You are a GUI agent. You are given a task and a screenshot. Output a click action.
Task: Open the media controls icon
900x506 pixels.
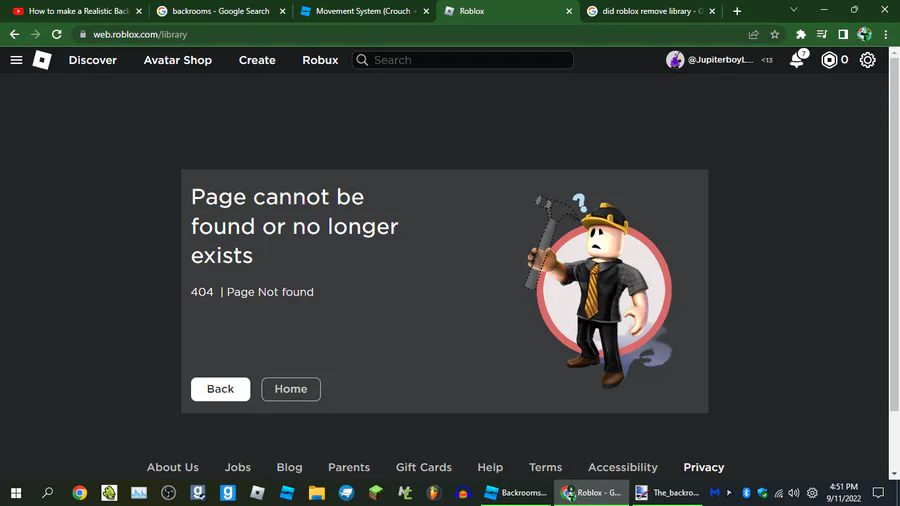(x=822, y=34)
